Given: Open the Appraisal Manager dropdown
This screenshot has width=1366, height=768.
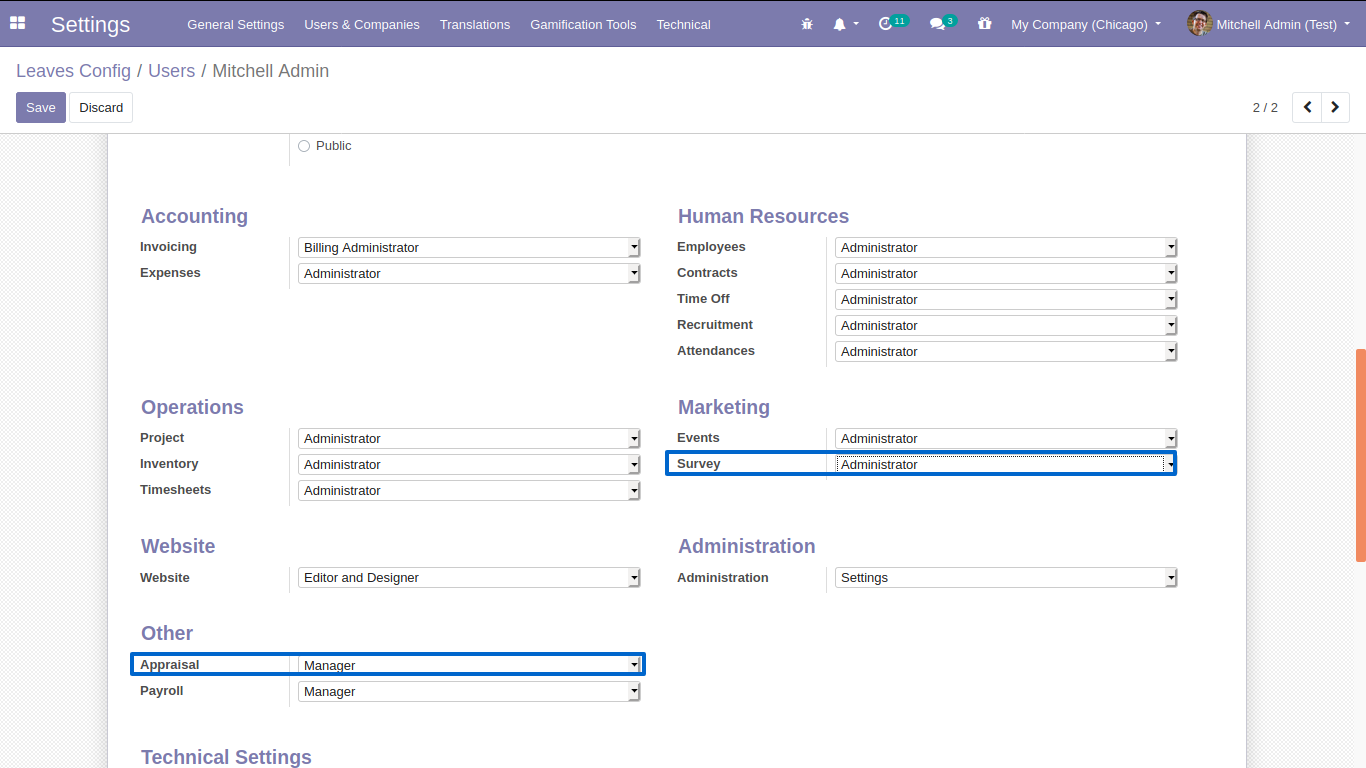Looking at the screenshot, I should (x=469, y=665).
